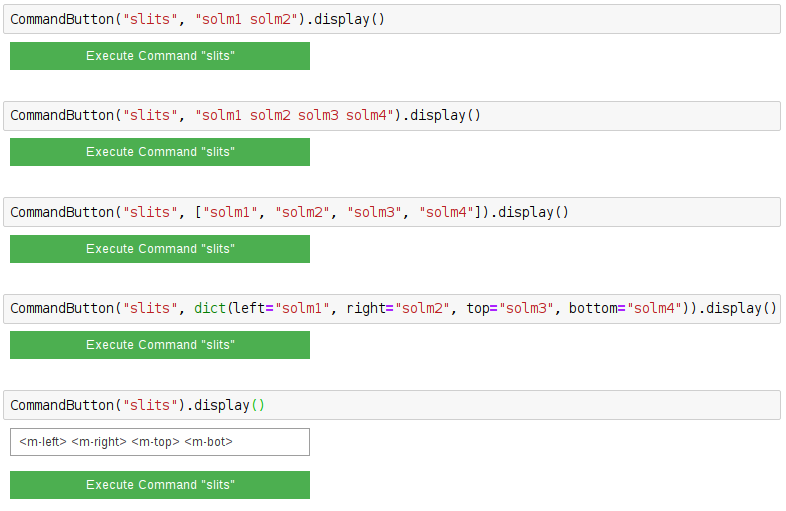The image size is (786, 511).
Task: Click Execute Command button below the m-left input field
Action: tap(160, 485)
